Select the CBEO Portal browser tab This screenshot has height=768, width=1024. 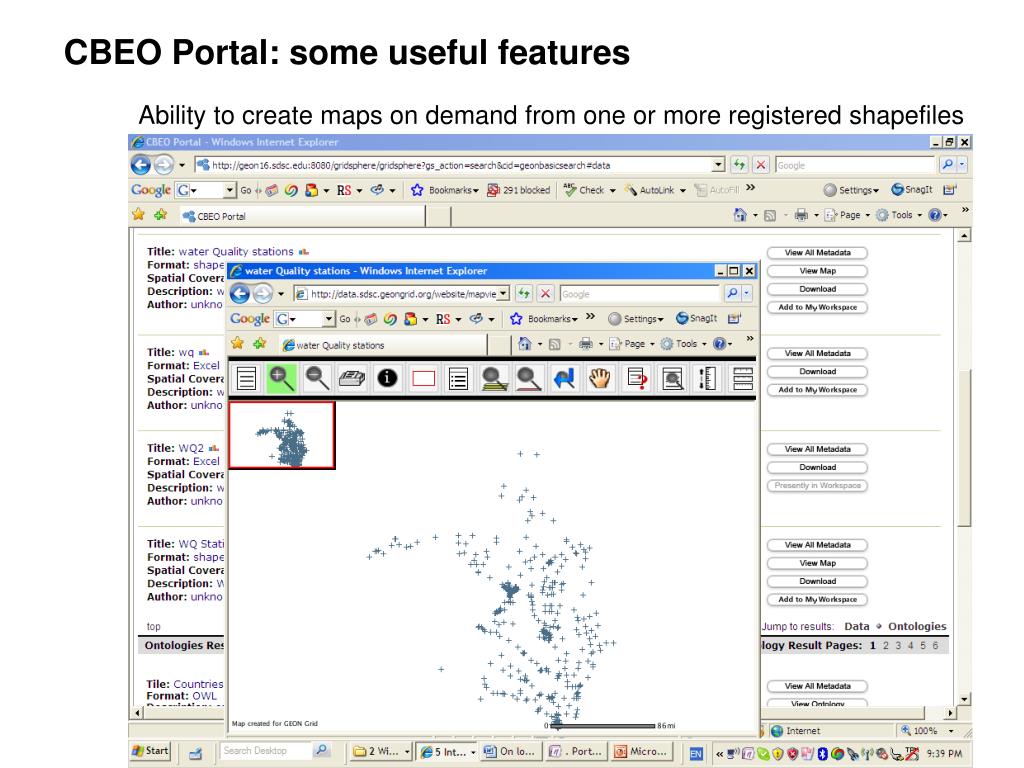[x=302, y=216]
